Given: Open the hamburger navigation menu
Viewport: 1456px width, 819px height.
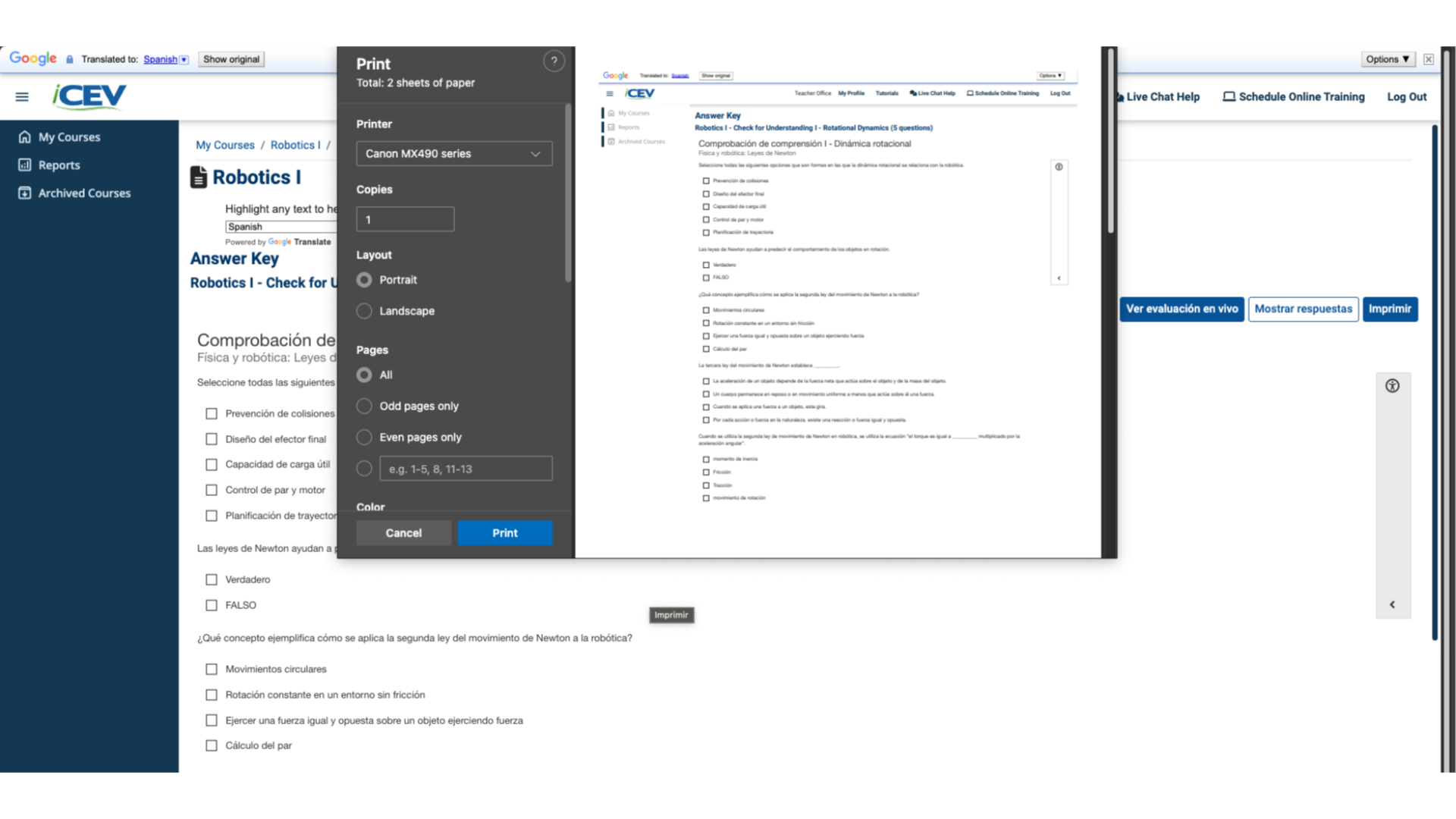Looking at the screenshot, I should pyautogui.click(x=21, y=96).
